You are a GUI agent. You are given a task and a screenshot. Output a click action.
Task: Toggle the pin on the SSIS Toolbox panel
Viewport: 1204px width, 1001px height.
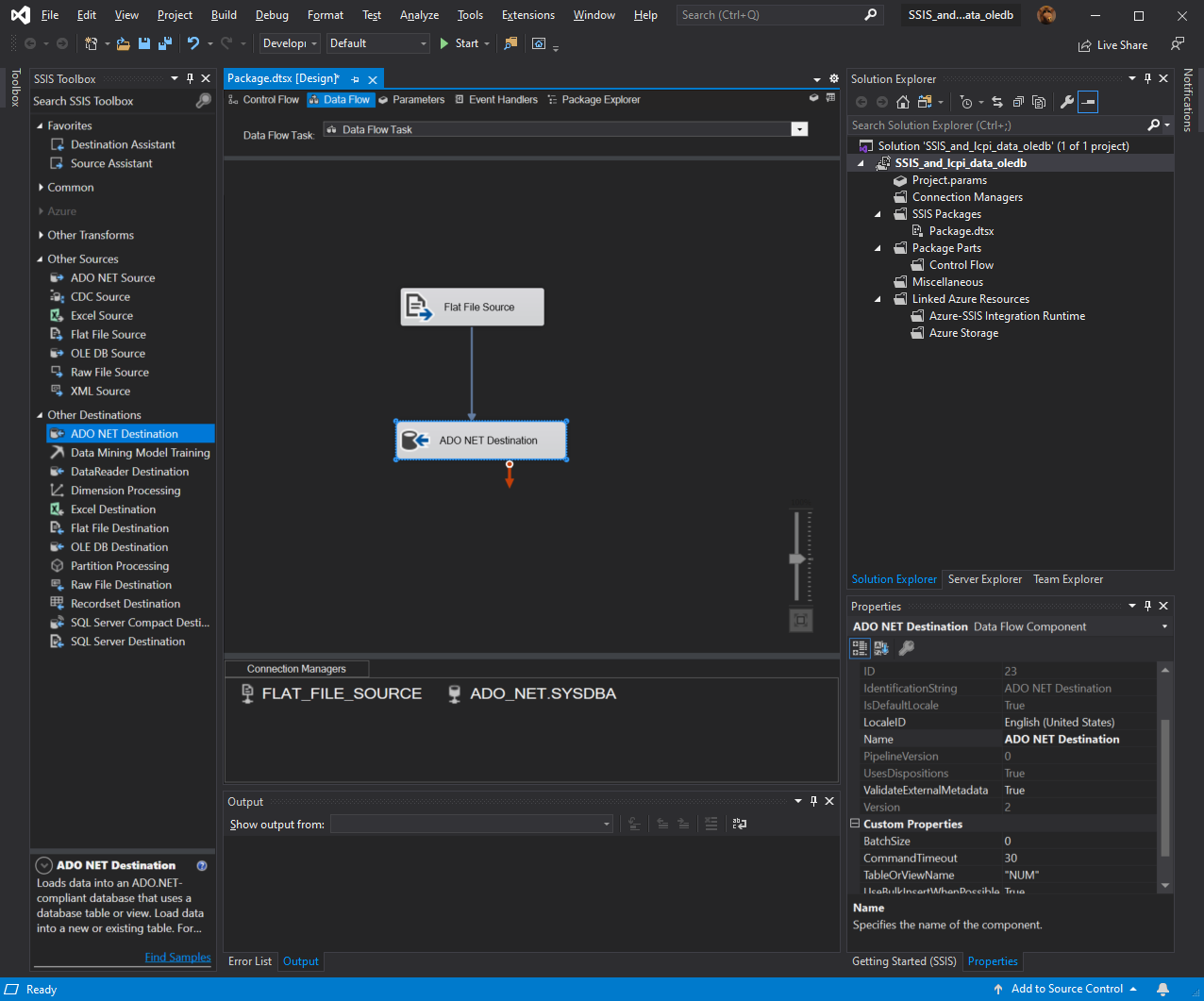click(x=190, y=78)
